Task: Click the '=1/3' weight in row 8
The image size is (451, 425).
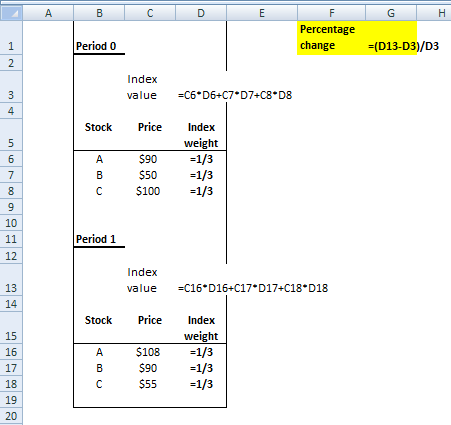Action: 201,191
